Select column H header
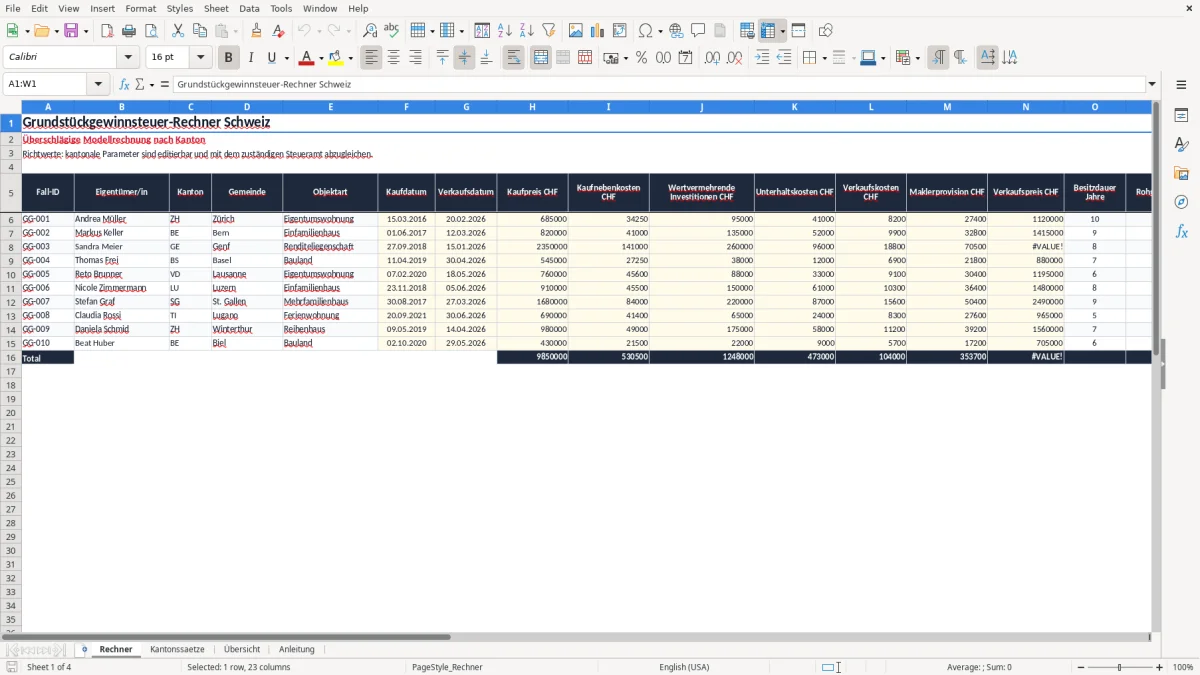 [x=532, y=106]
